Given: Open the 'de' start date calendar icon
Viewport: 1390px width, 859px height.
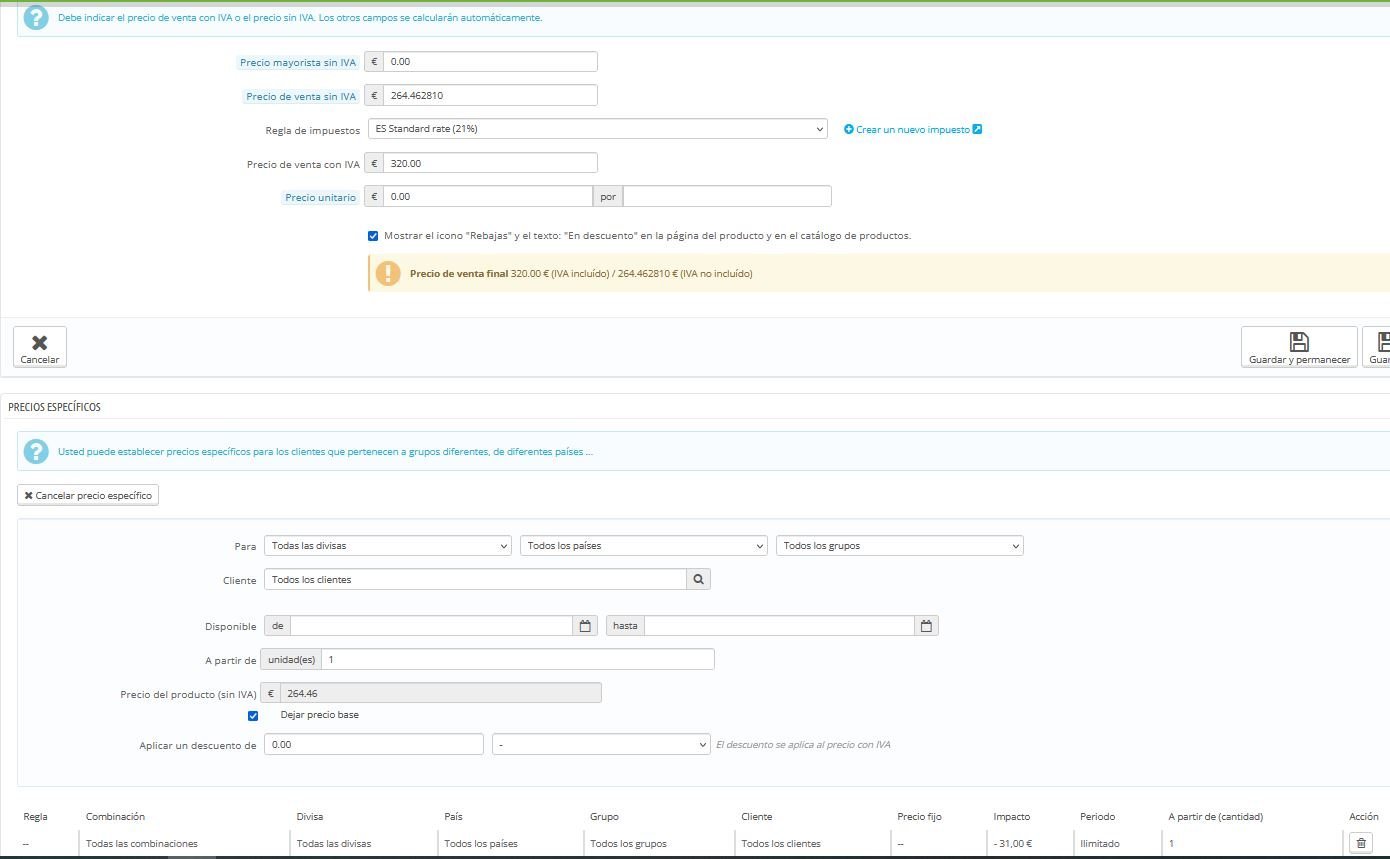Looking at the screenshot, I should [x=585, y=626].
